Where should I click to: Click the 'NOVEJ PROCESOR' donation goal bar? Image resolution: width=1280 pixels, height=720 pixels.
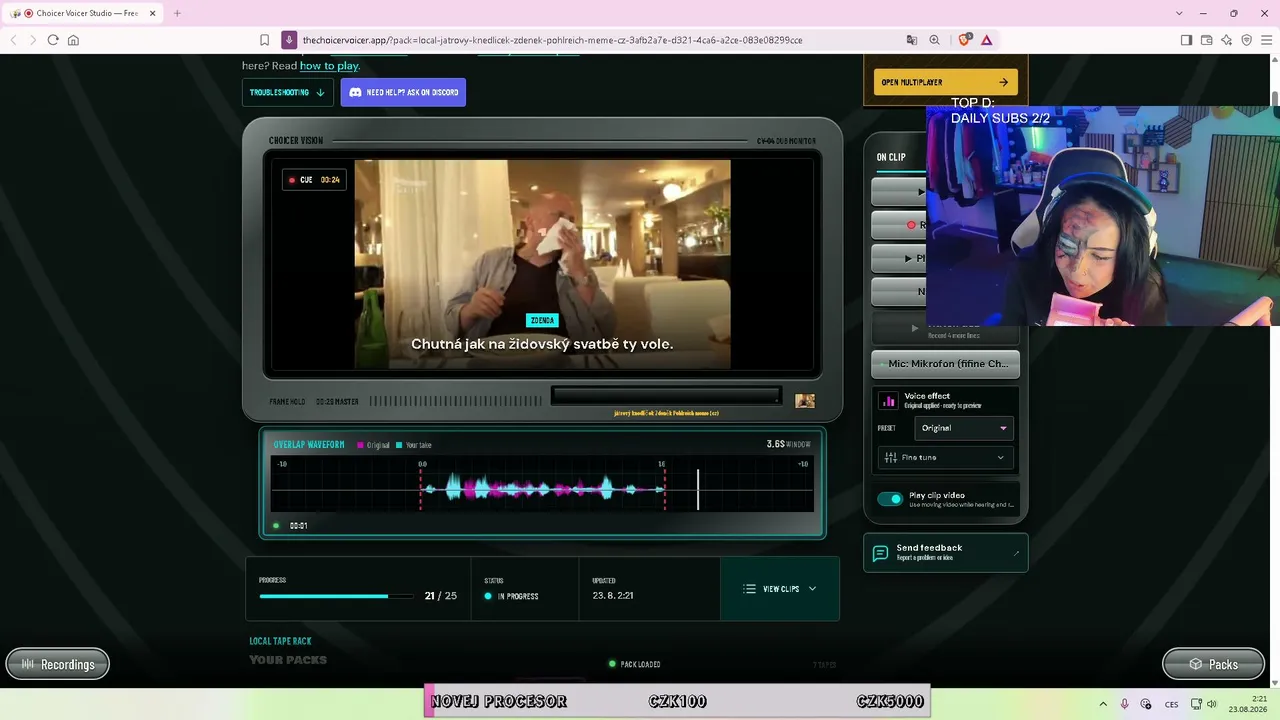(x=677, y=701)
